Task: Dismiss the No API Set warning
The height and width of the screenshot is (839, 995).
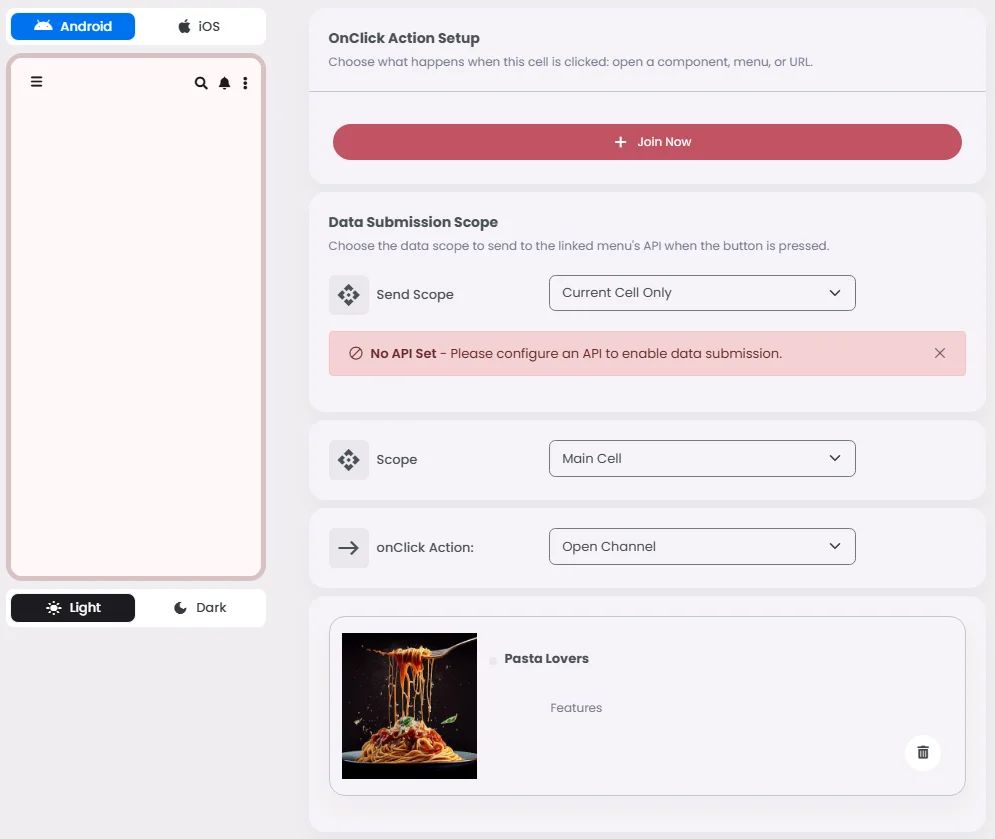Action: (940, 353)
